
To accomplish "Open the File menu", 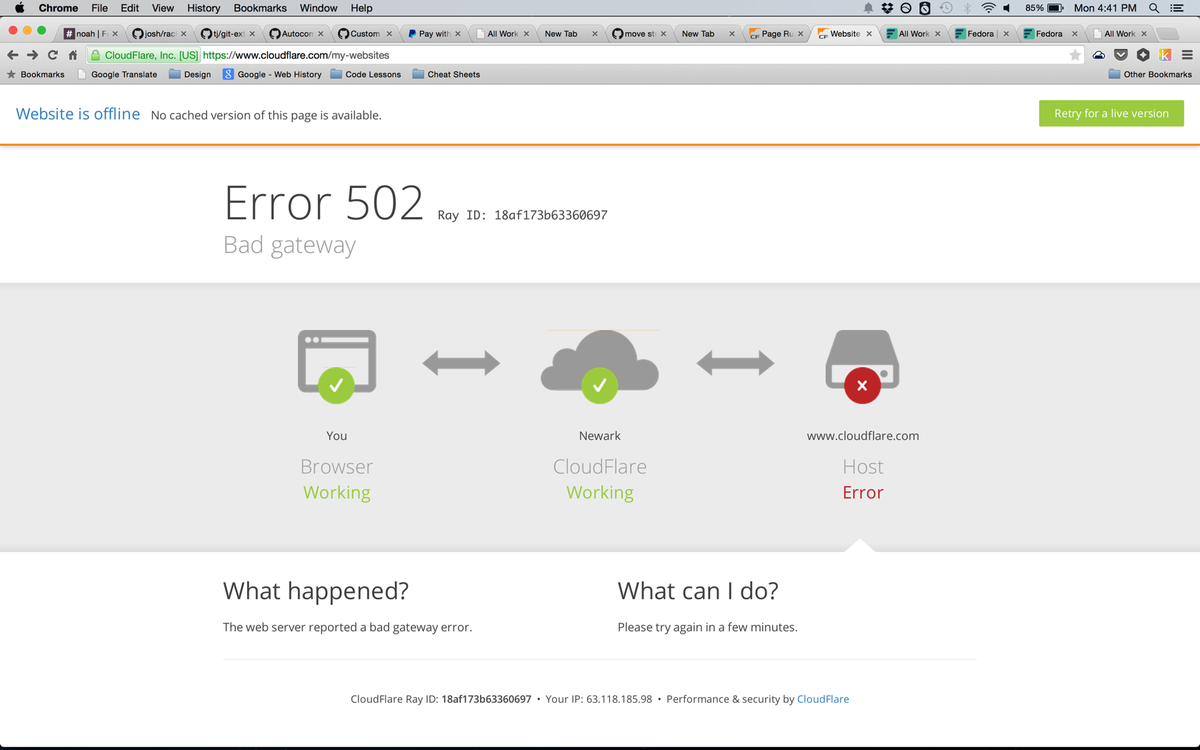I will [99, 8].
